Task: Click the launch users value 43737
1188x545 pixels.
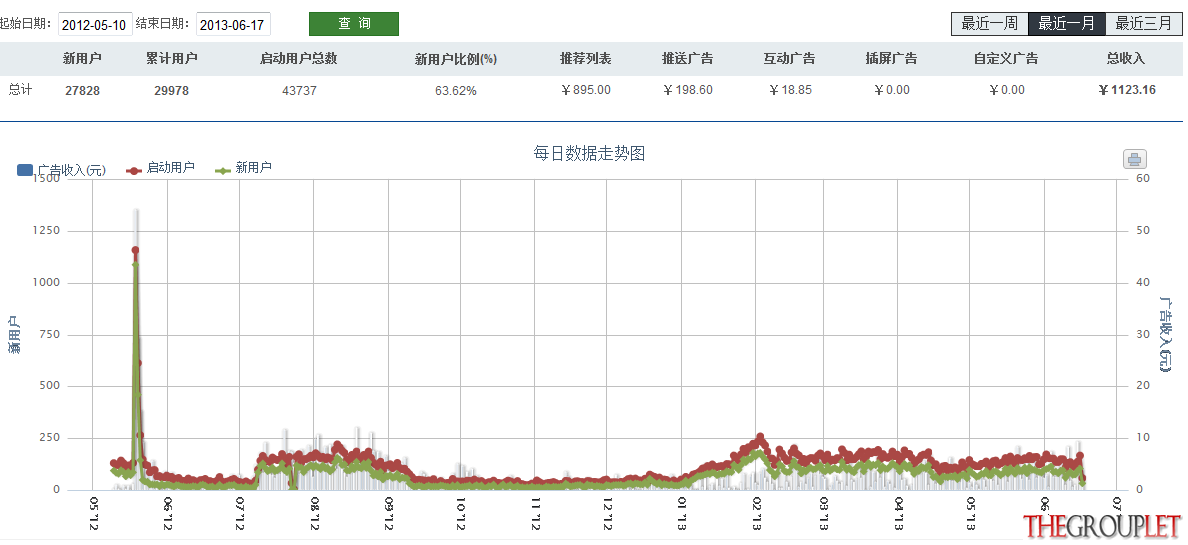Action: (x=299, y=91)
